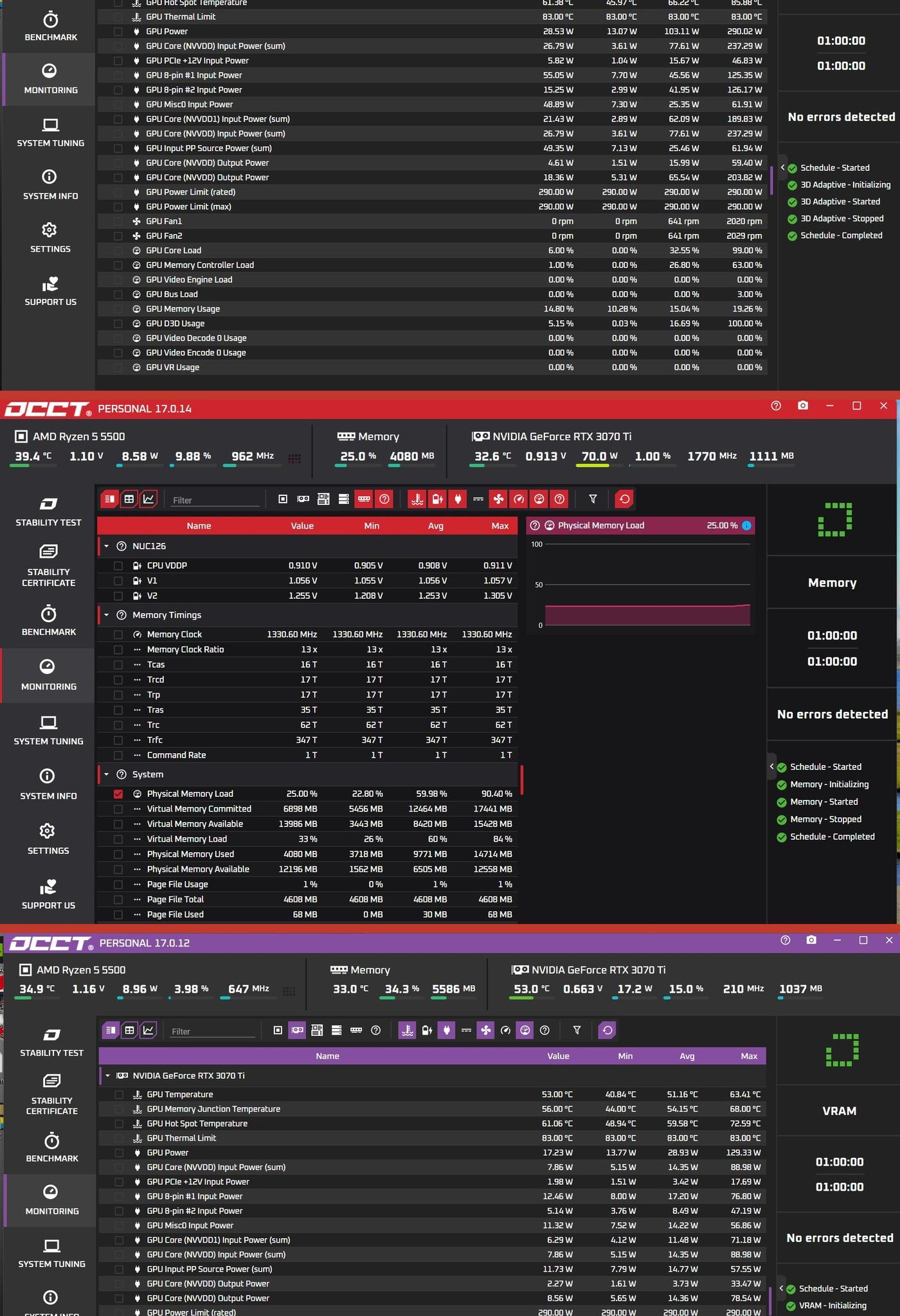This screenshot has width=900, height=1316.
Task: Click info icon on Physical Memory Load graph
Action: tap(746, 526)
